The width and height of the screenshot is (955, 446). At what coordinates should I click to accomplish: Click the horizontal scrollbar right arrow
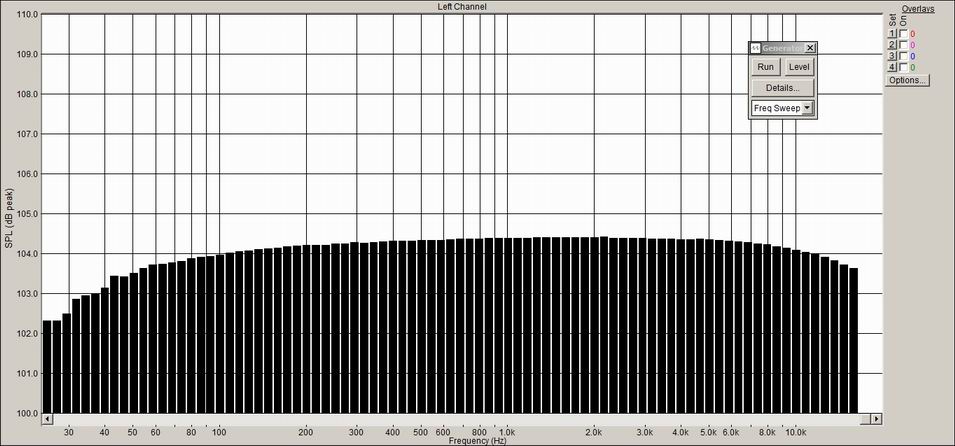coord(876,419)
